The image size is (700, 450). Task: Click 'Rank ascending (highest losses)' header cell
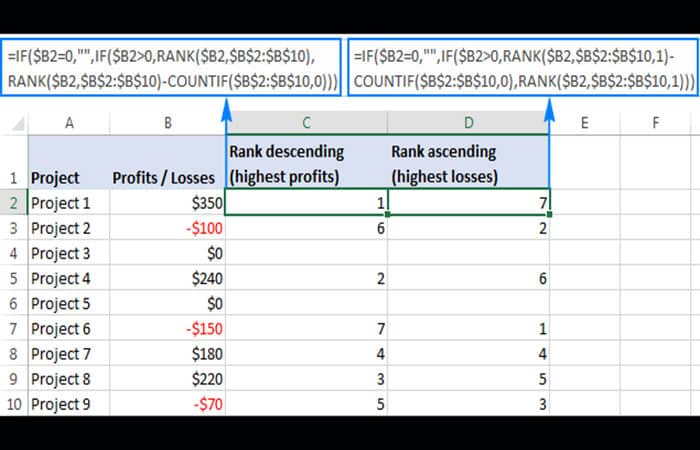(x=468, y=162)
